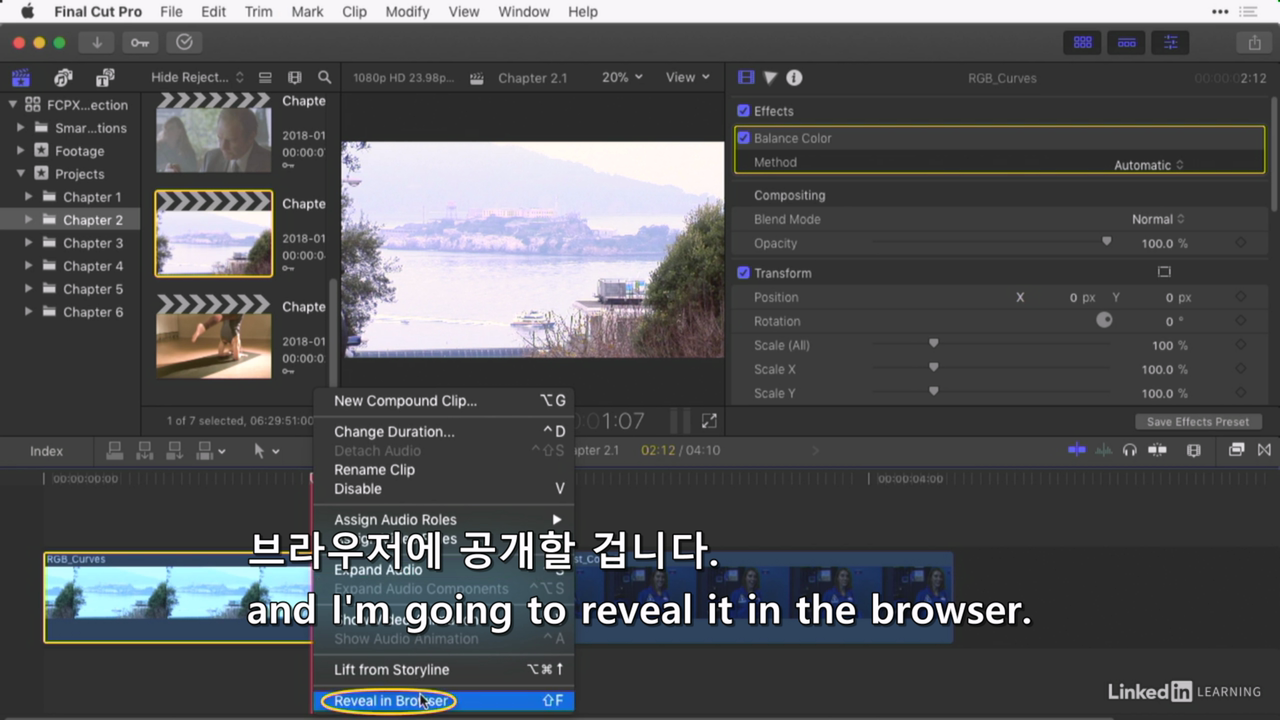This screenshot has width=1280, height=720.
Task: Click the Append clip edit icon
Action: pos(175,451)
